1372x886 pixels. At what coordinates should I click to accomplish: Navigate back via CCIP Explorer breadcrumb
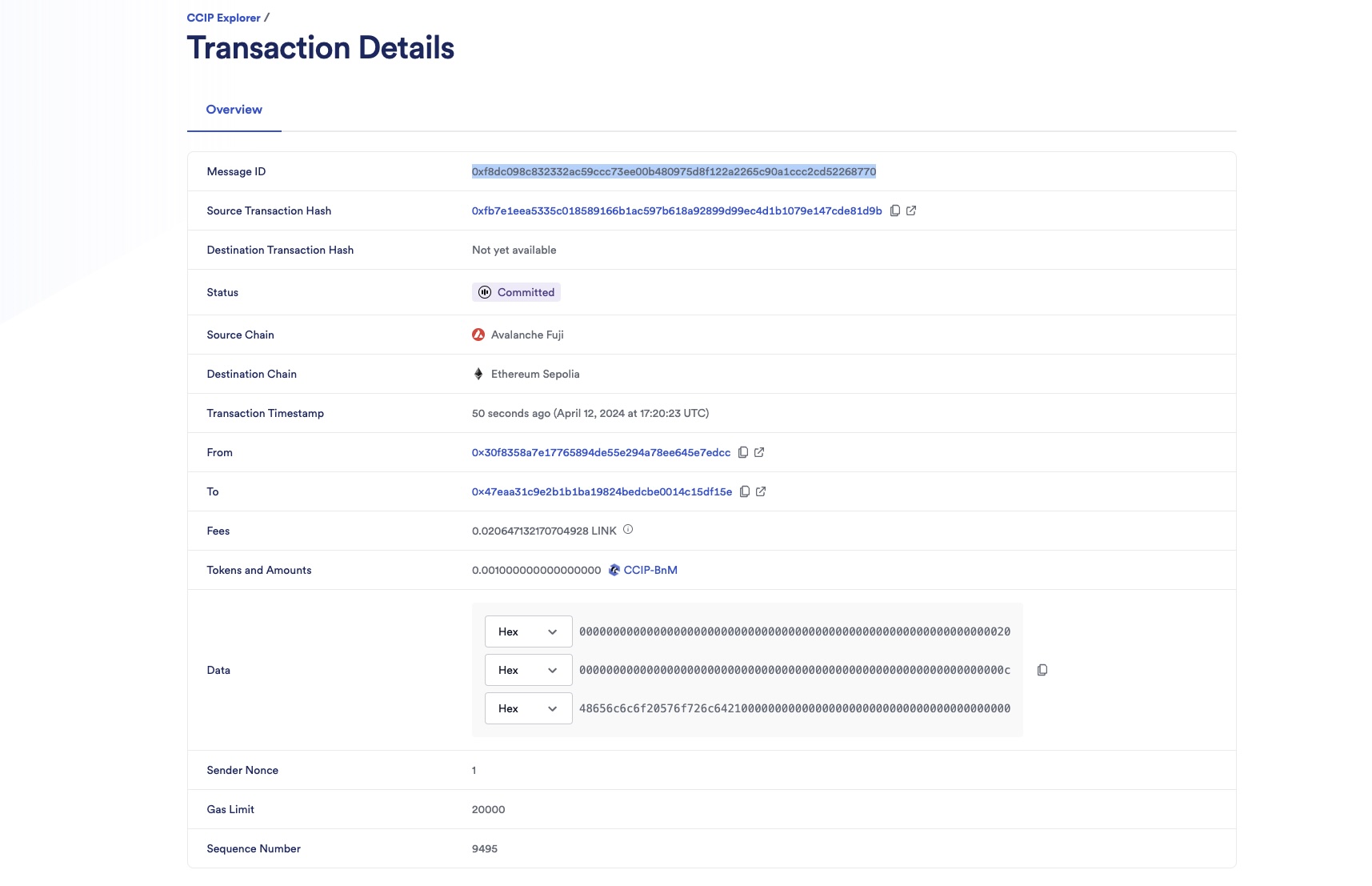(222, 17)
